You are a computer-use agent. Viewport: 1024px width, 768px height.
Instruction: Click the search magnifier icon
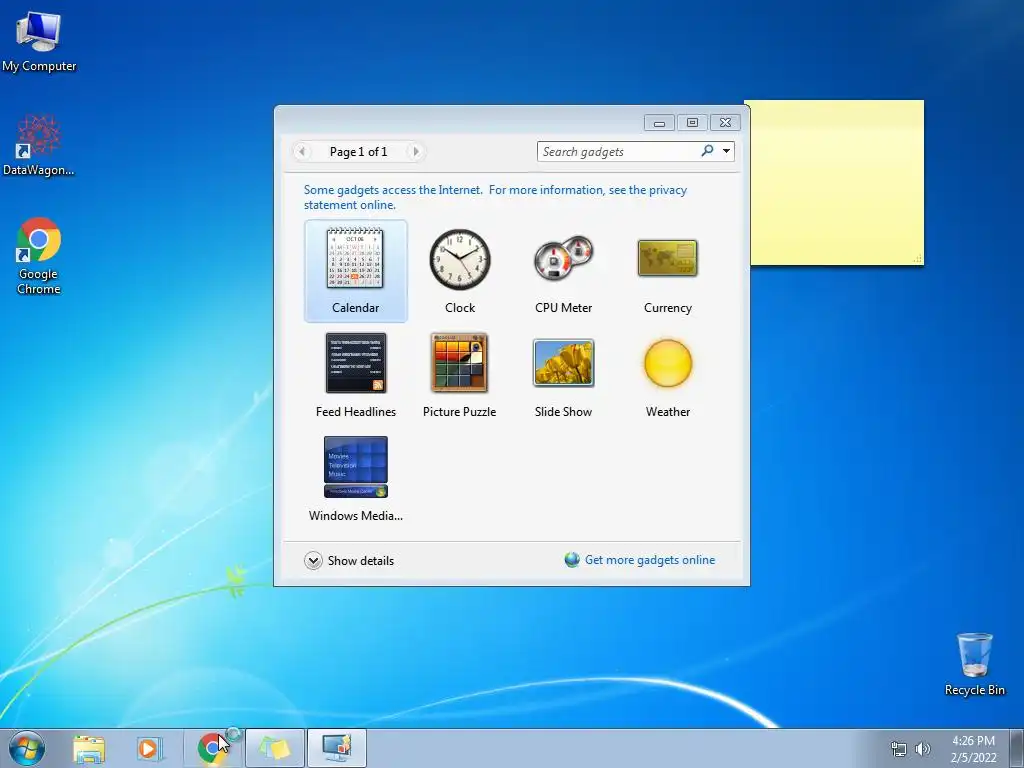pos(707,151)
